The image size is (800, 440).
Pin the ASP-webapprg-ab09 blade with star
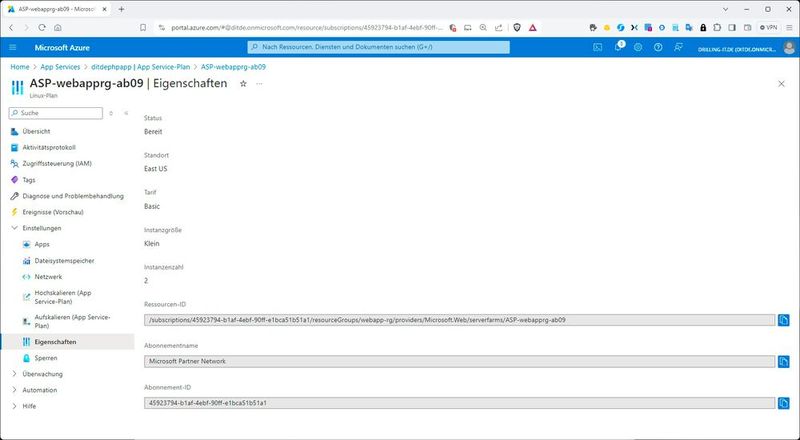point(243,84)
